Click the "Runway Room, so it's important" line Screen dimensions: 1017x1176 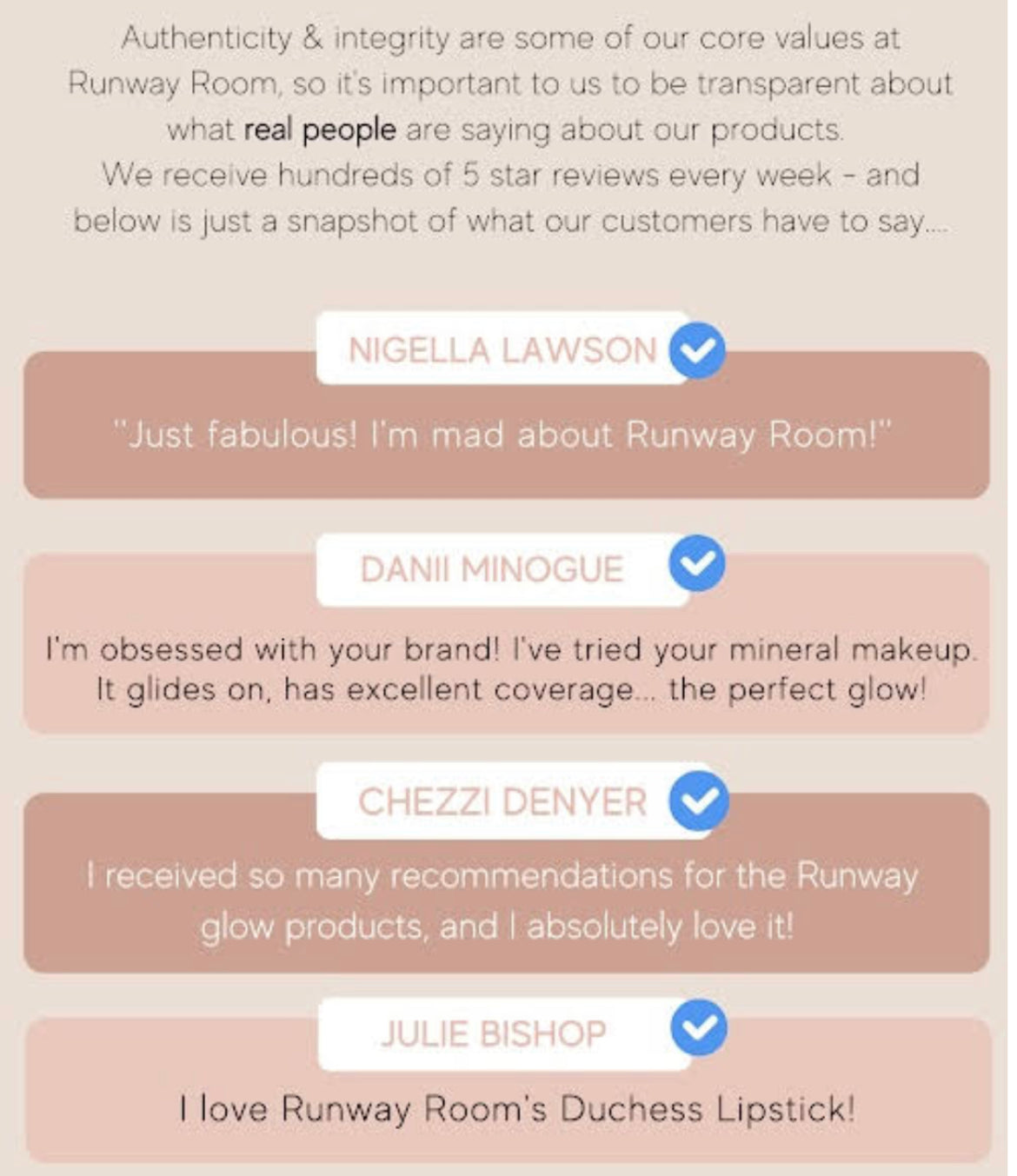[510, 83]
